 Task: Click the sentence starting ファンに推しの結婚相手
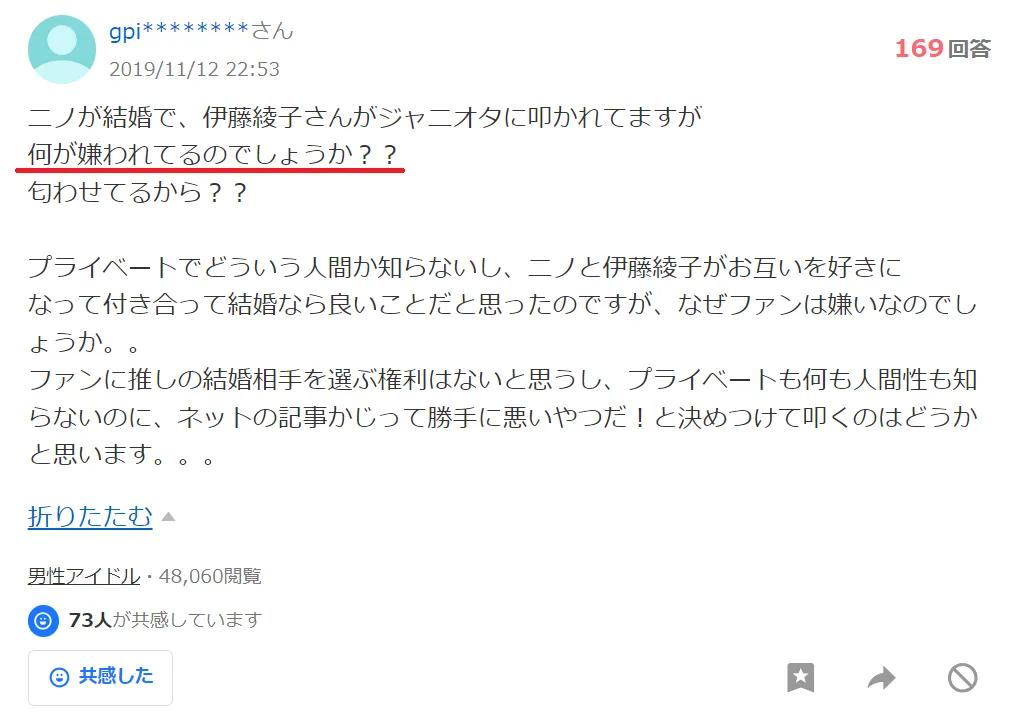click(502, 417)
